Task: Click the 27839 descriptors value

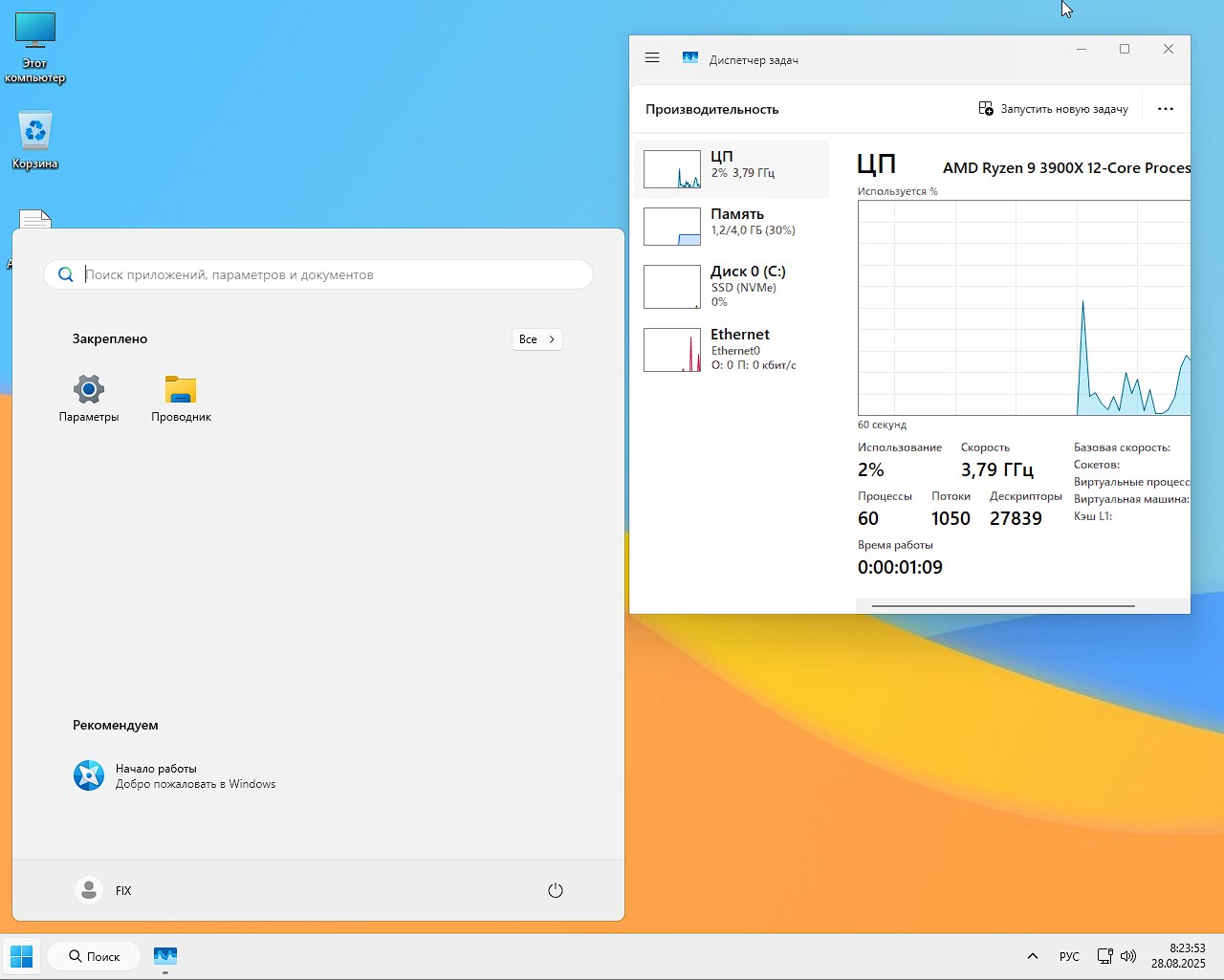Action: point(1016,518)
